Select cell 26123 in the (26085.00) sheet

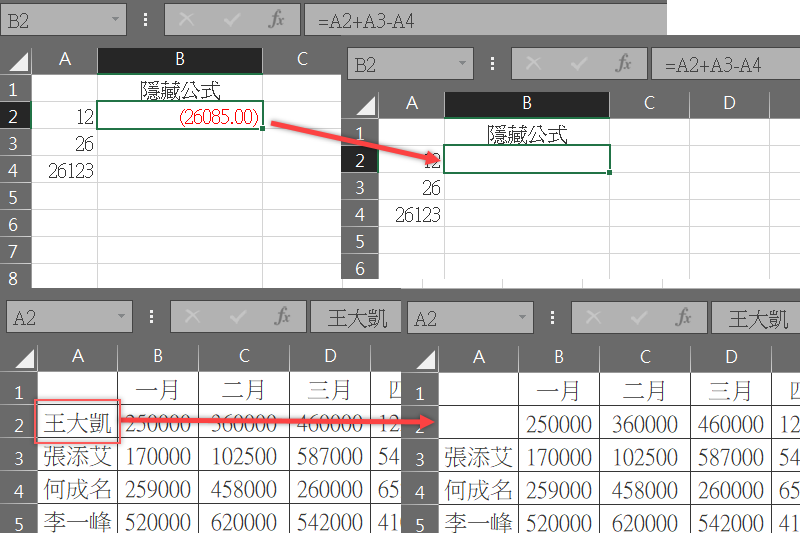(x=64, y=170)
